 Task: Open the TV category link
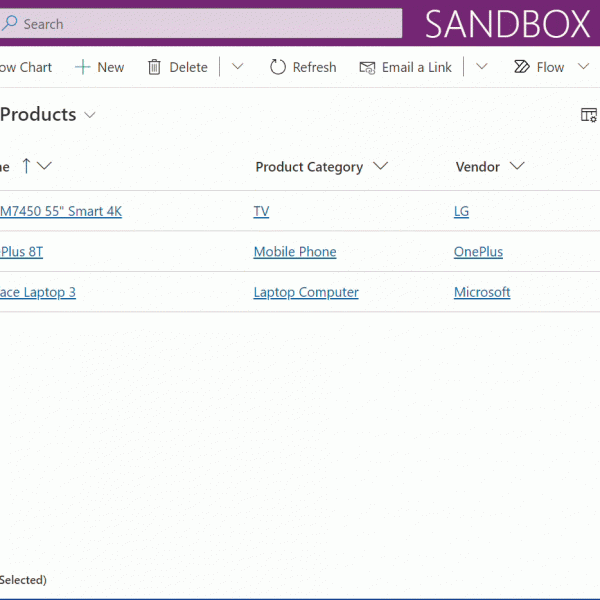(261, 211)
